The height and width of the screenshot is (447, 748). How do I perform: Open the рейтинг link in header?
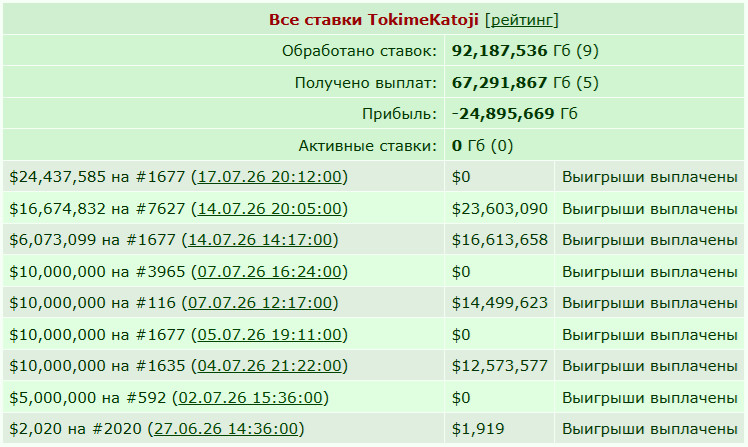click(x=521, y=20)
